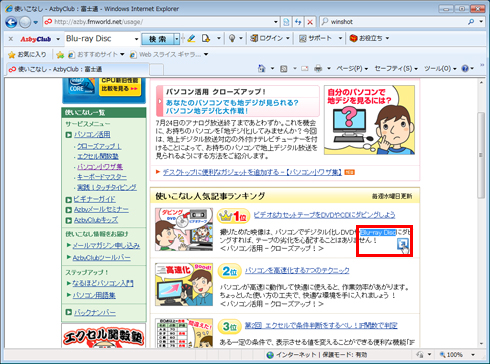Open the lightbulb icon dropdown arrow
Image resolution: width=490 pixels, height=364 pixels.
point(240,39)
